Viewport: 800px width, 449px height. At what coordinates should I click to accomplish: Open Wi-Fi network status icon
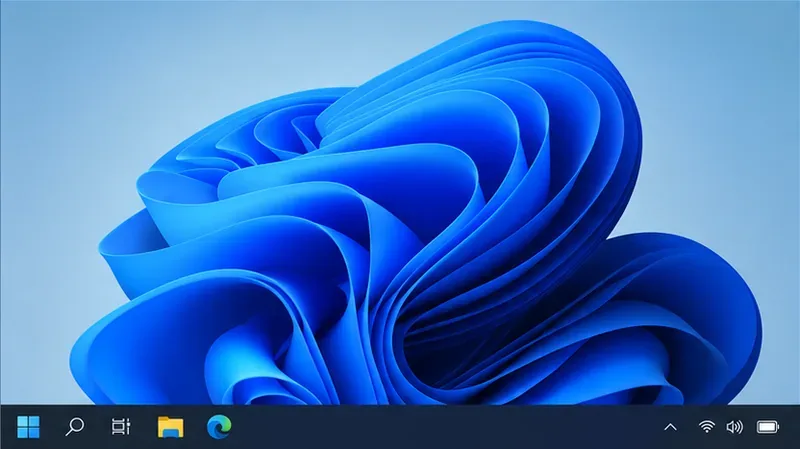pos(706,427)
